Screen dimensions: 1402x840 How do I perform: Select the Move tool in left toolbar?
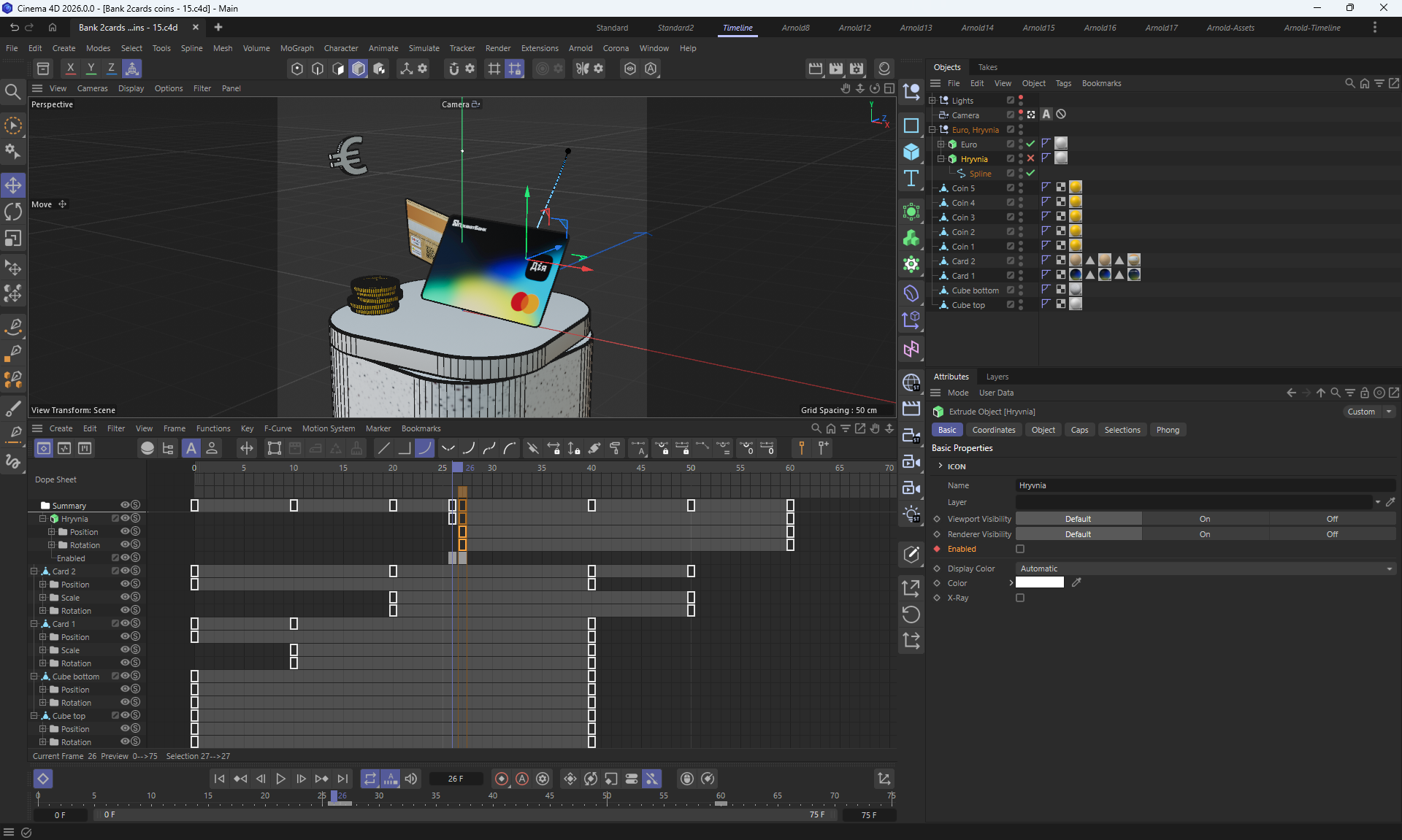tap(13, 185)
